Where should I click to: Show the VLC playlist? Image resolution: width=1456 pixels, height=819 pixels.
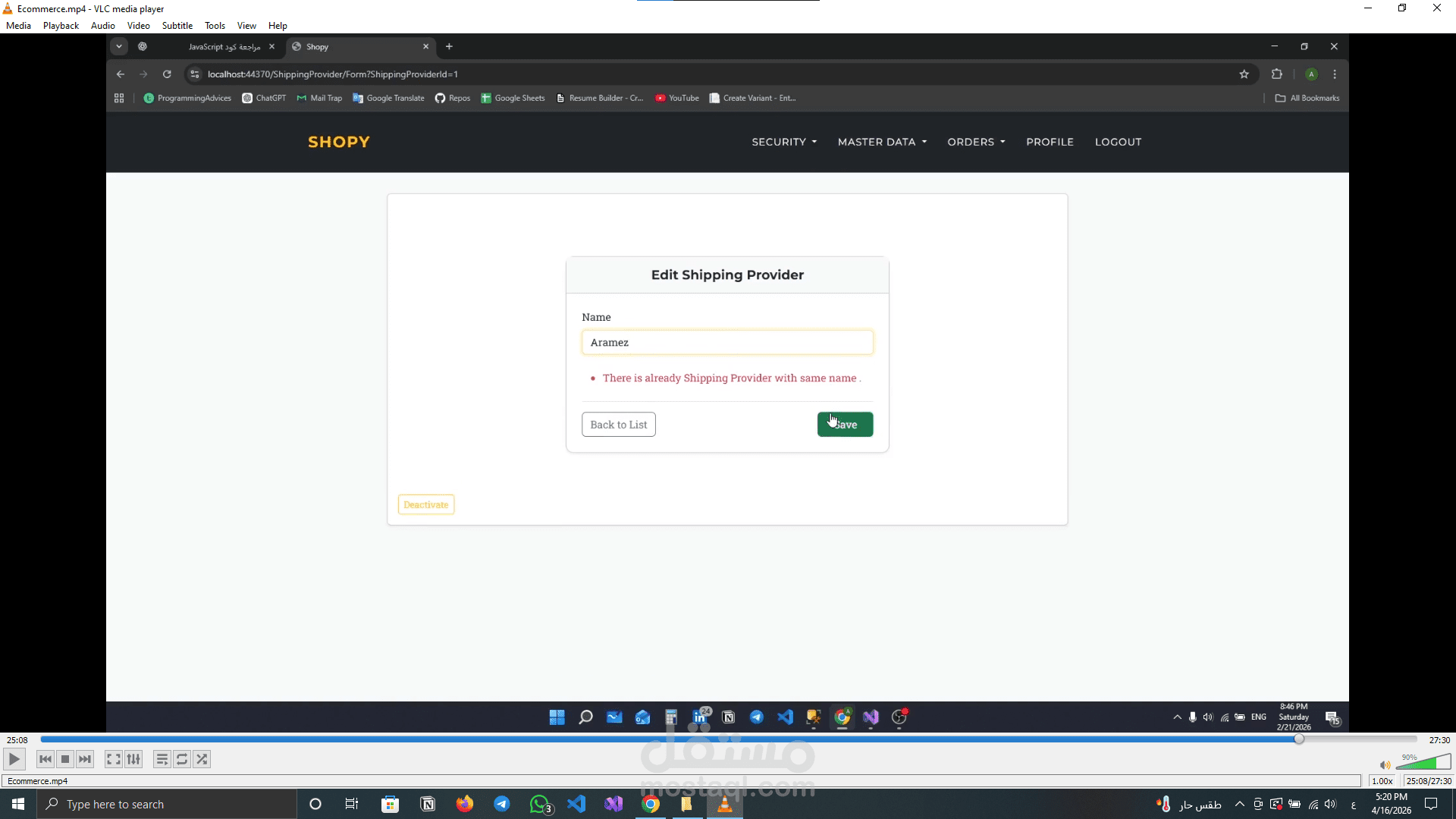(162, 759)
